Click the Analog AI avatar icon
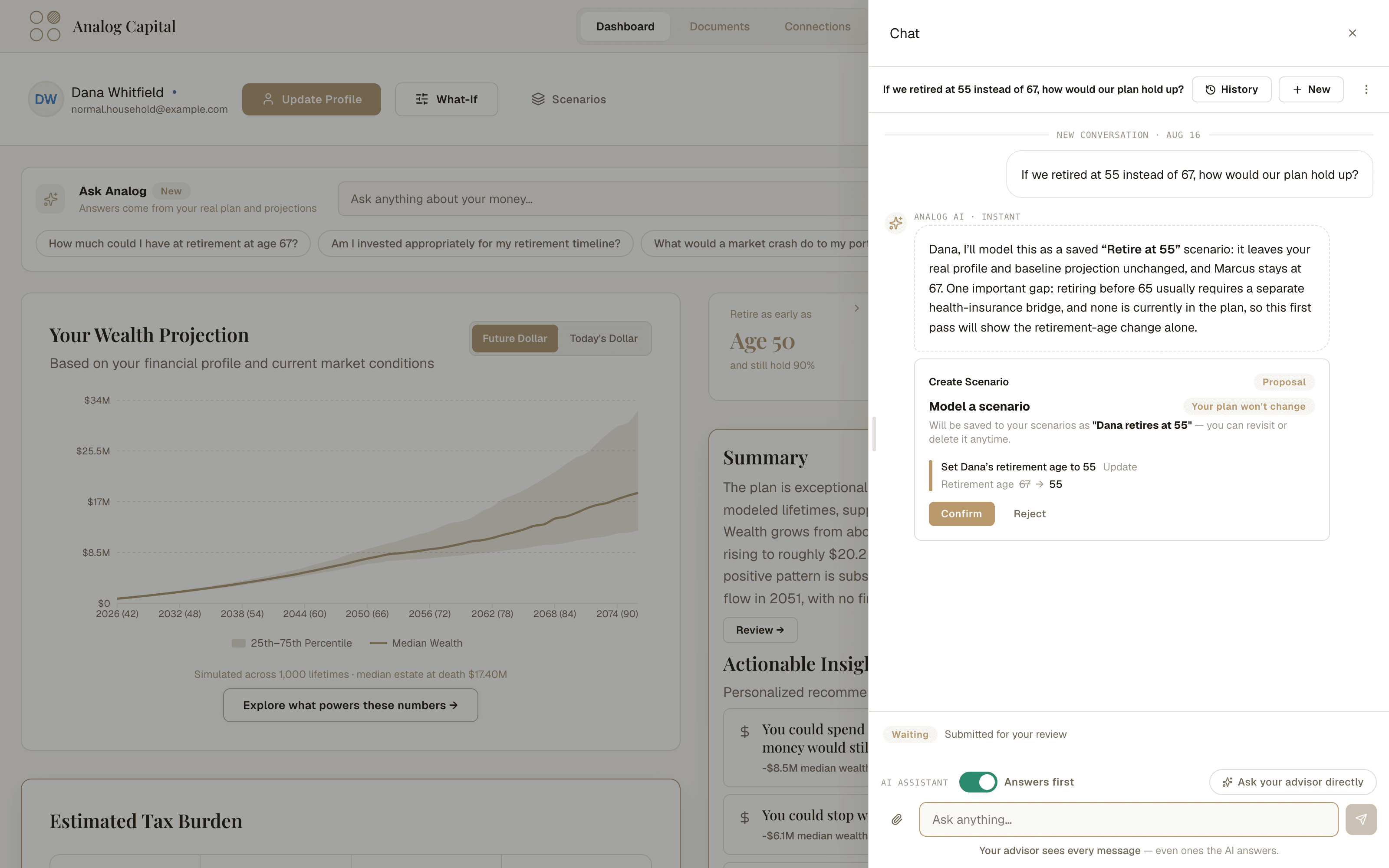The width and height of the screenshot is (1389, 868). click(x=896, y=223)
